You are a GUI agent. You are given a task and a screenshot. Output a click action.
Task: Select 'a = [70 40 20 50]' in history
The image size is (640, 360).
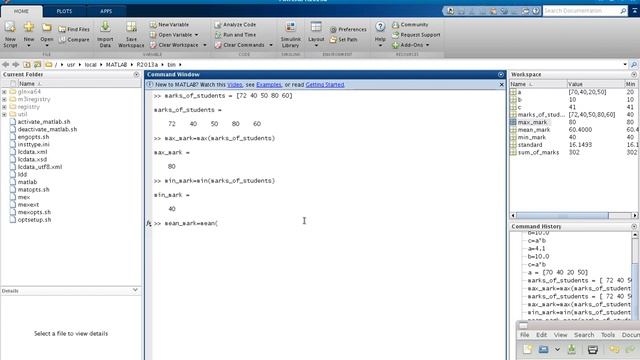(x=558, y=272)
